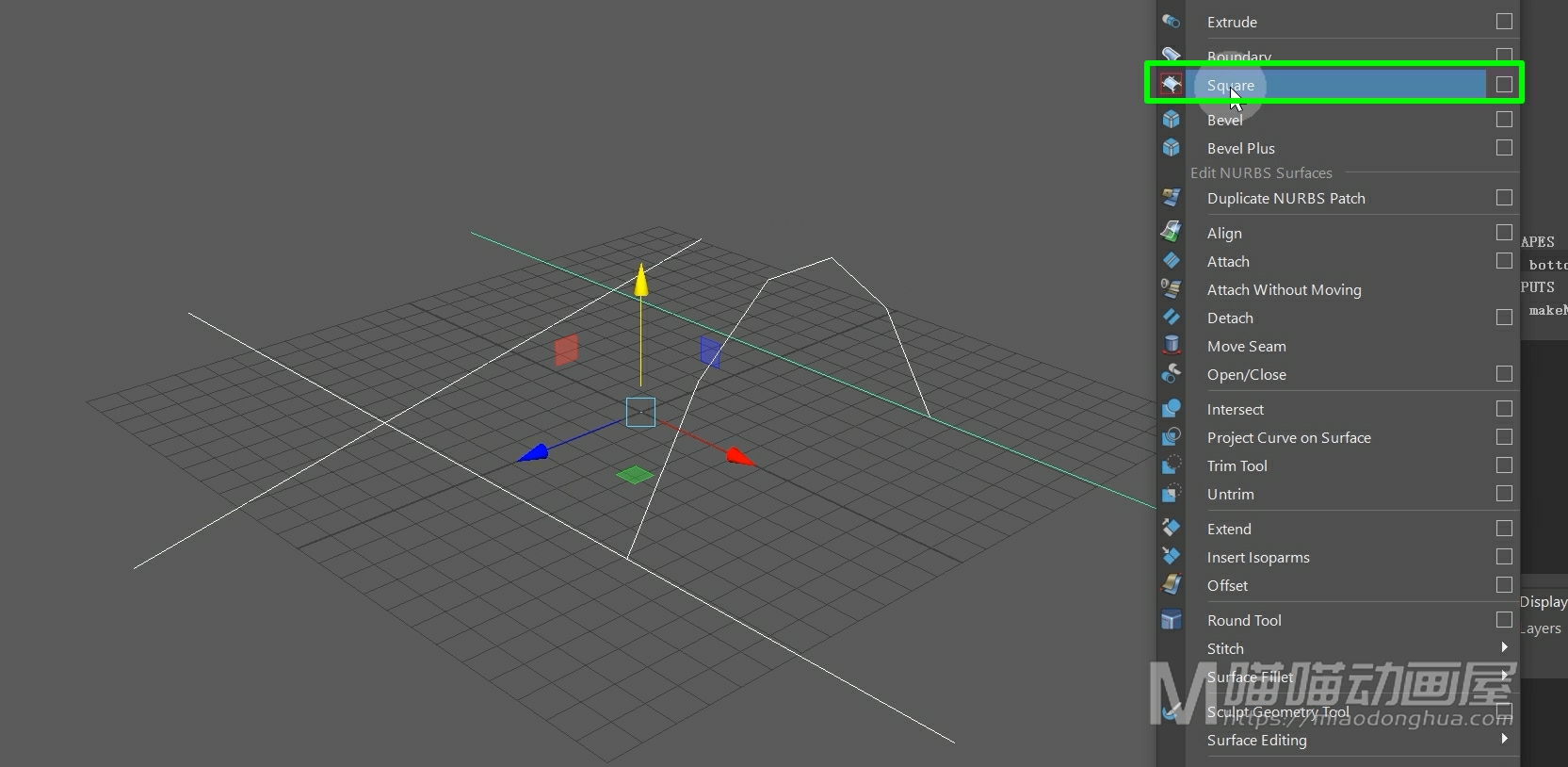Click the Move Seam icon
This screenshot has width=1568, height=767.
pyautogui.click(x=1172, y=346)
